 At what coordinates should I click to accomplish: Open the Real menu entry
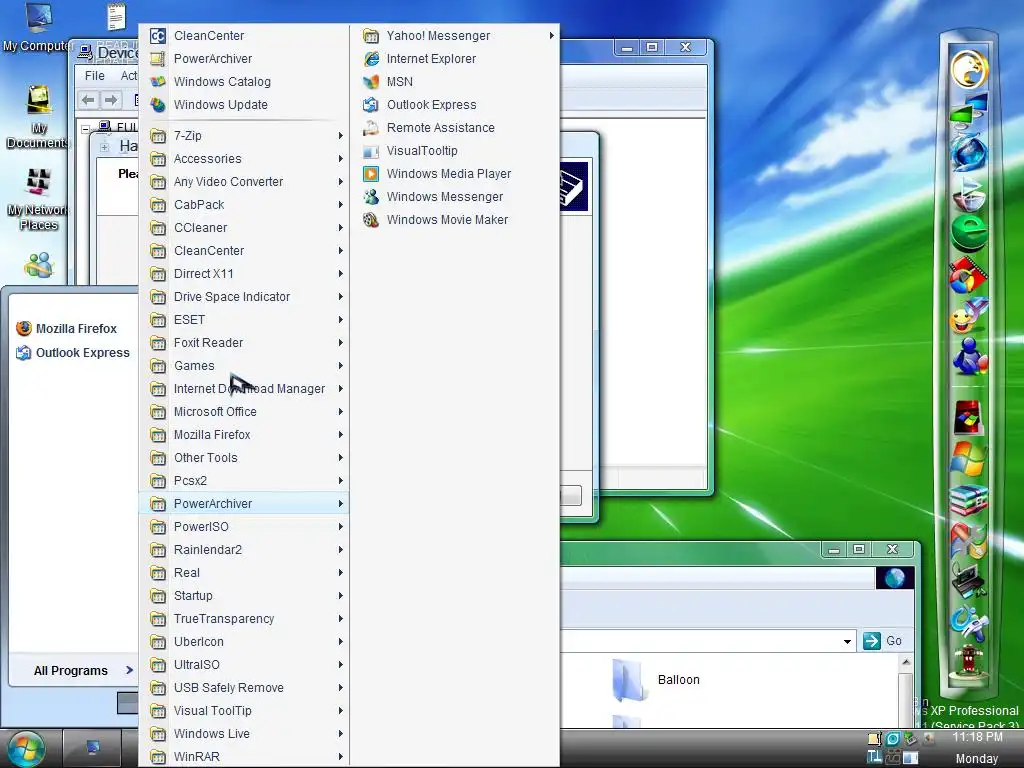pos(244,573)
